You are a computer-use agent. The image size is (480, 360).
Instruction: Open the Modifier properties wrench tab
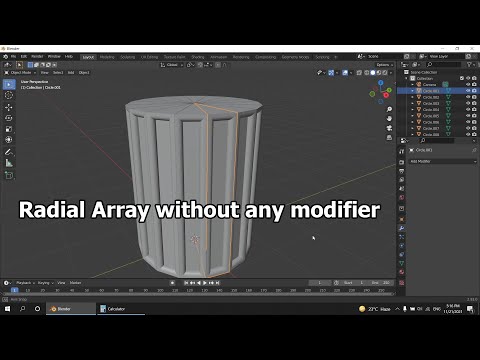pyautogui.click(x=402, y=228)
